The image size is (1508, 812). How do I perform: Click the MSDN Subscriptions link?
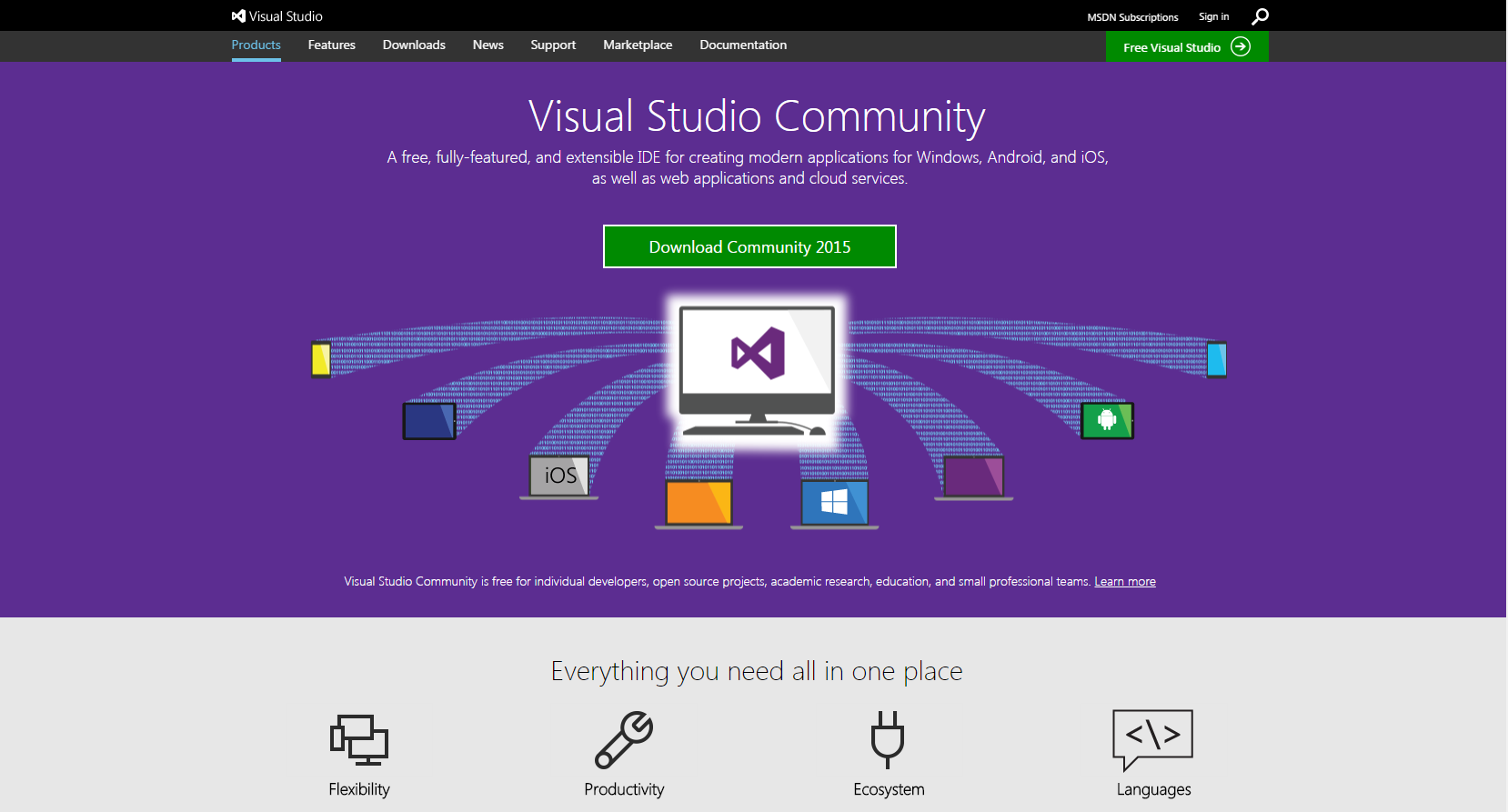[1132, 17]
